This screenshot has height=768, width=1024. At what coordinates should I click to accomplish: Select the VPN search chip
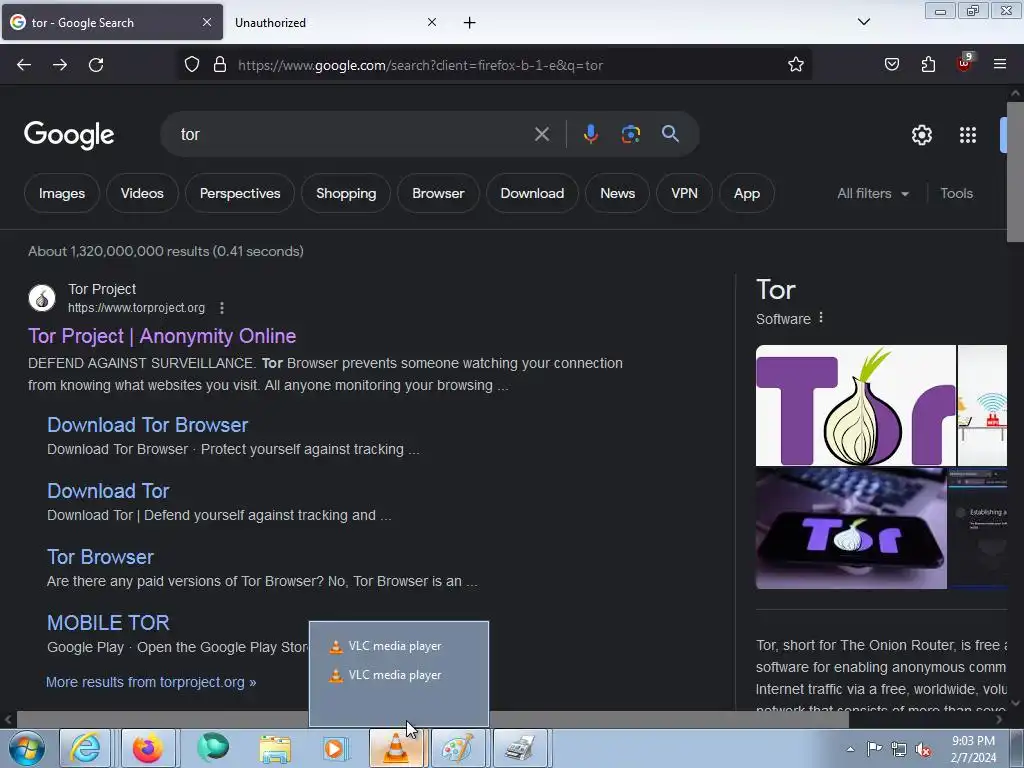click(x=684, y=193)
